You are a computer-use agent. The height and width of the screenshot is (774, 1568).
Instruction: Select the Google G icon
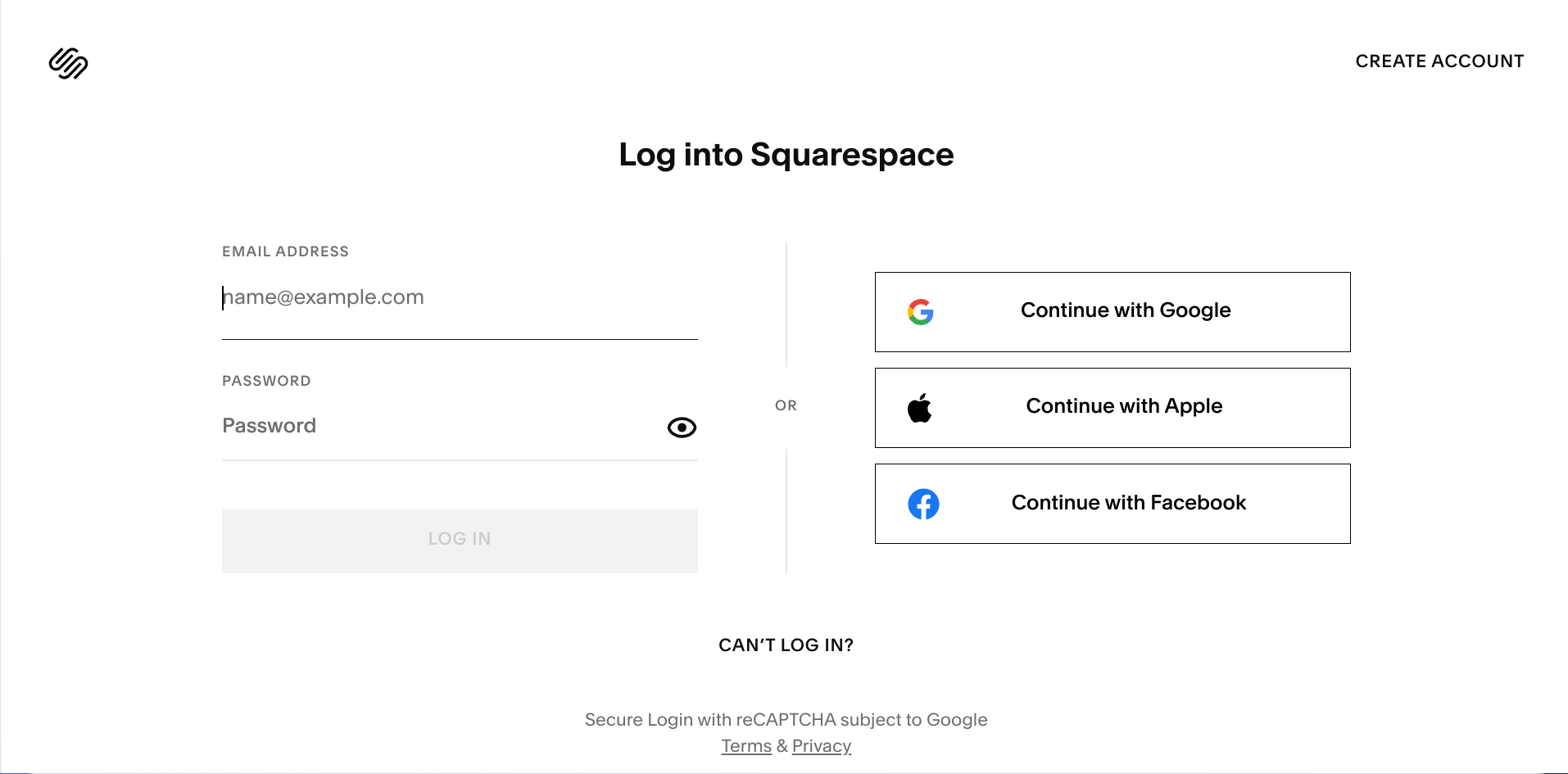[x=921, y=311]
